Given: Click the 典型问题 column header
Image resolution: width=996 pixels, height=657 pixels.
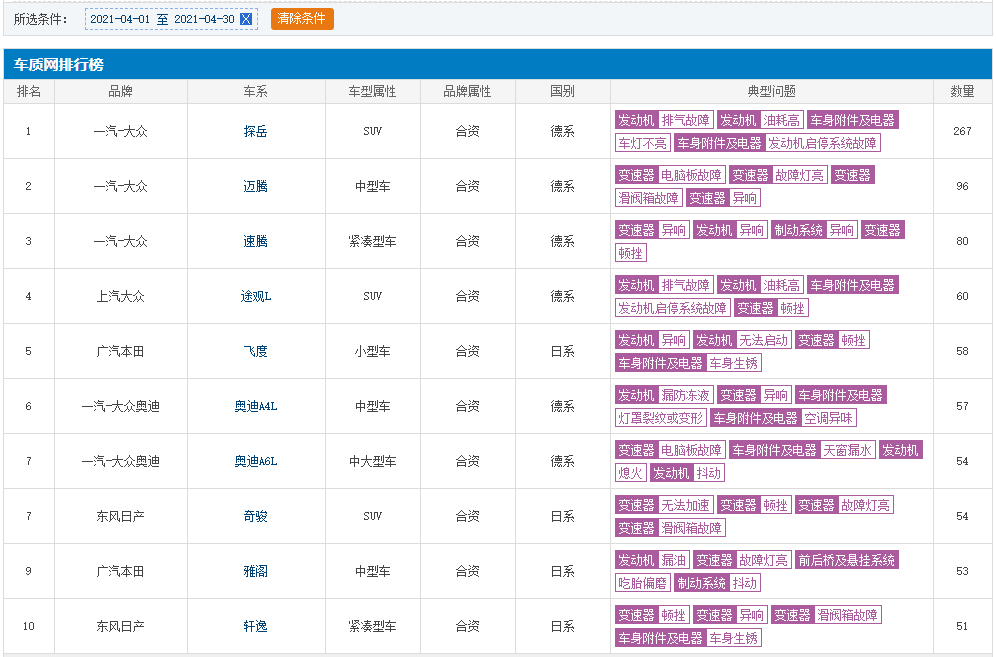Looking at the screenshot, I should (771, 91).
